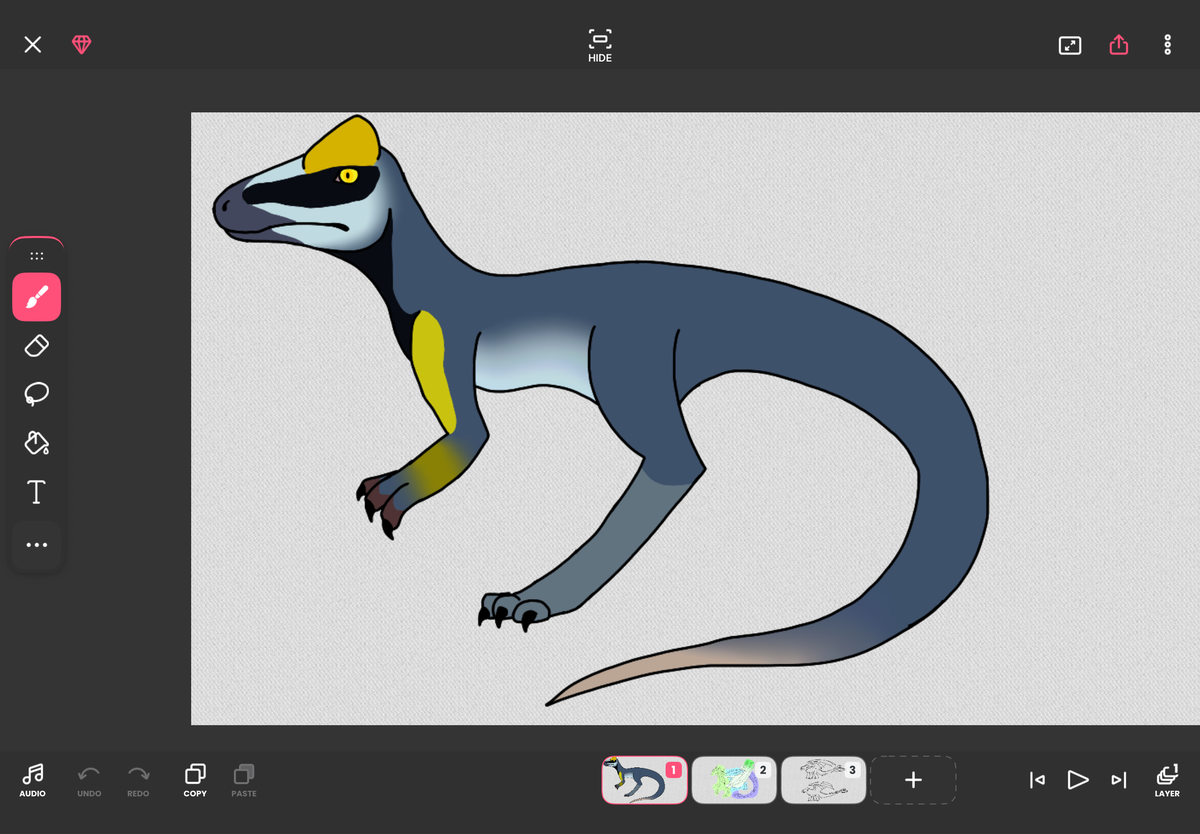The image size is (1200, 834).
Task: Select the Brush tool
Action: click(x=37, y=297)
